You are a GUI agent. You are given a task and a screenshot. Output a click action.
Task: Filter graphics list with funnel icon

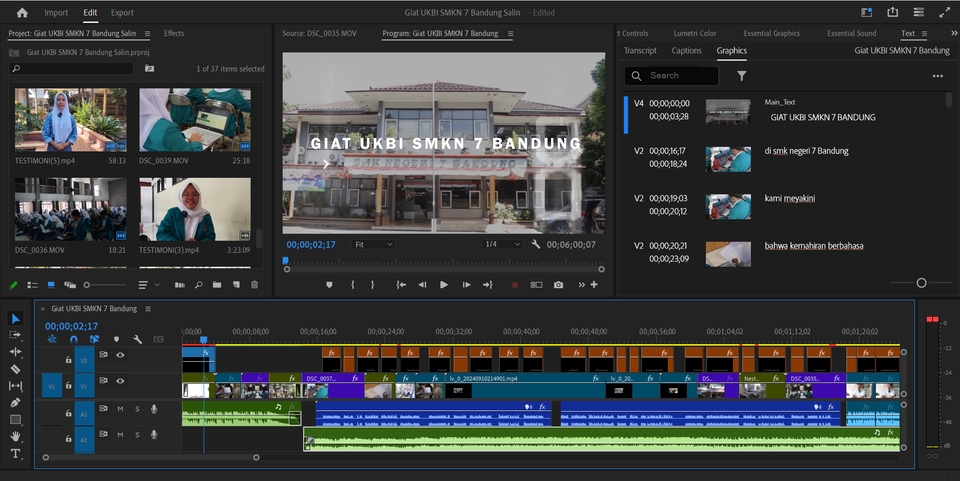pyautogui.click(x=741, y=76)
